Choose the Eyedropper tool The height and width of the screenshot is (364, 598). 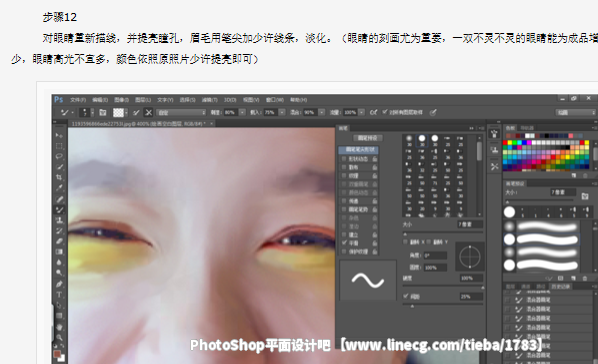pos(59,188)
